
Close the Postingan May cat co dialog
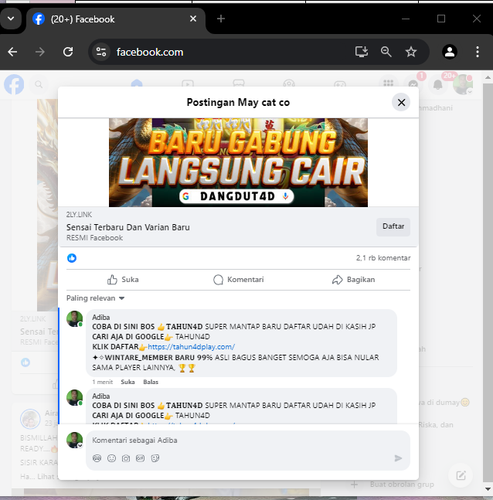pos(401,102)
